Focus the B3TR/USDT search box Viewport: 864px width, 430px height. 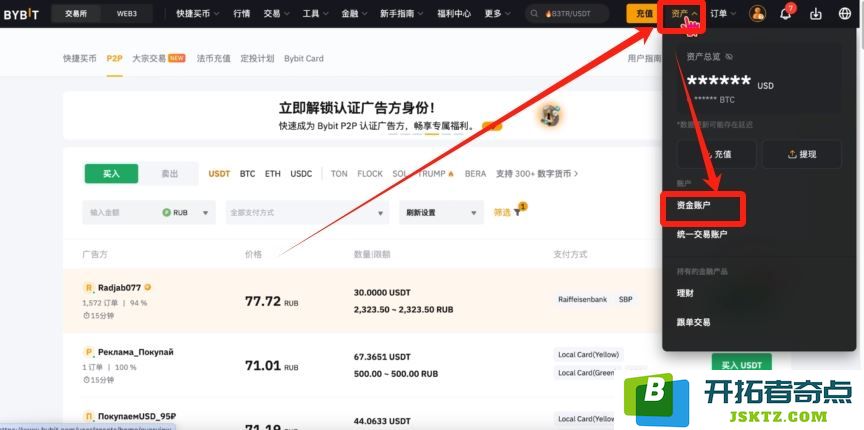(568, 14)
